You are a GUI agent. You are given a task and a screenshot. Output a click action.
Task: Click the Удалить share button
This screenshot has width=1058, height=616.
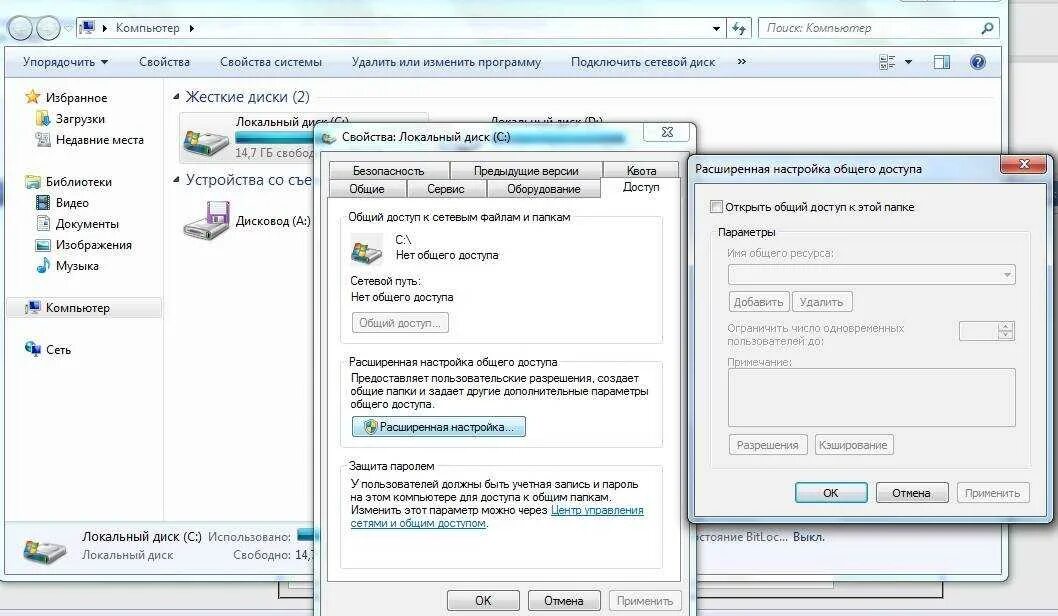point(822,302)
